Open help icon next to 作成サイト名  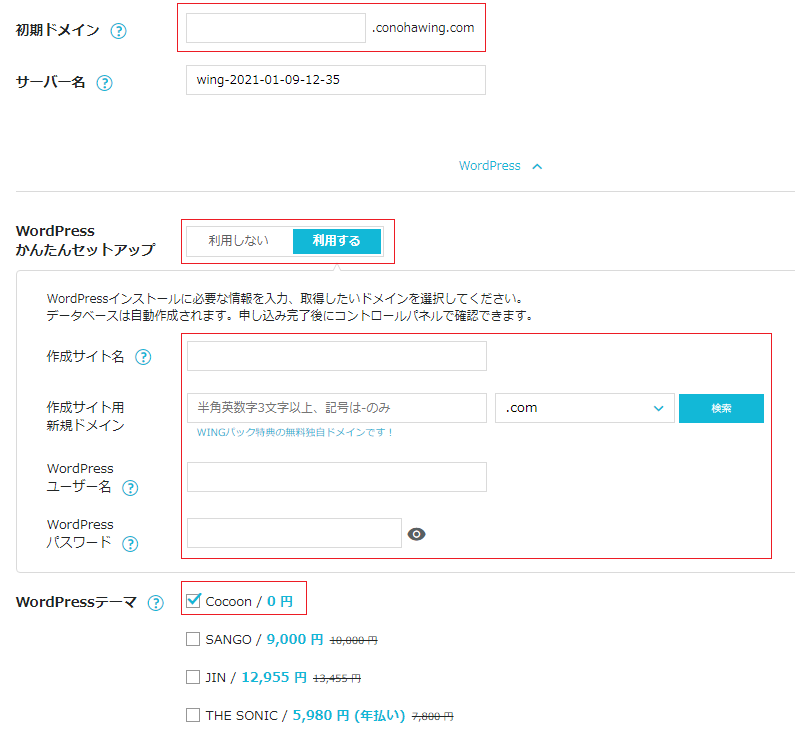[x=143, y=357]
